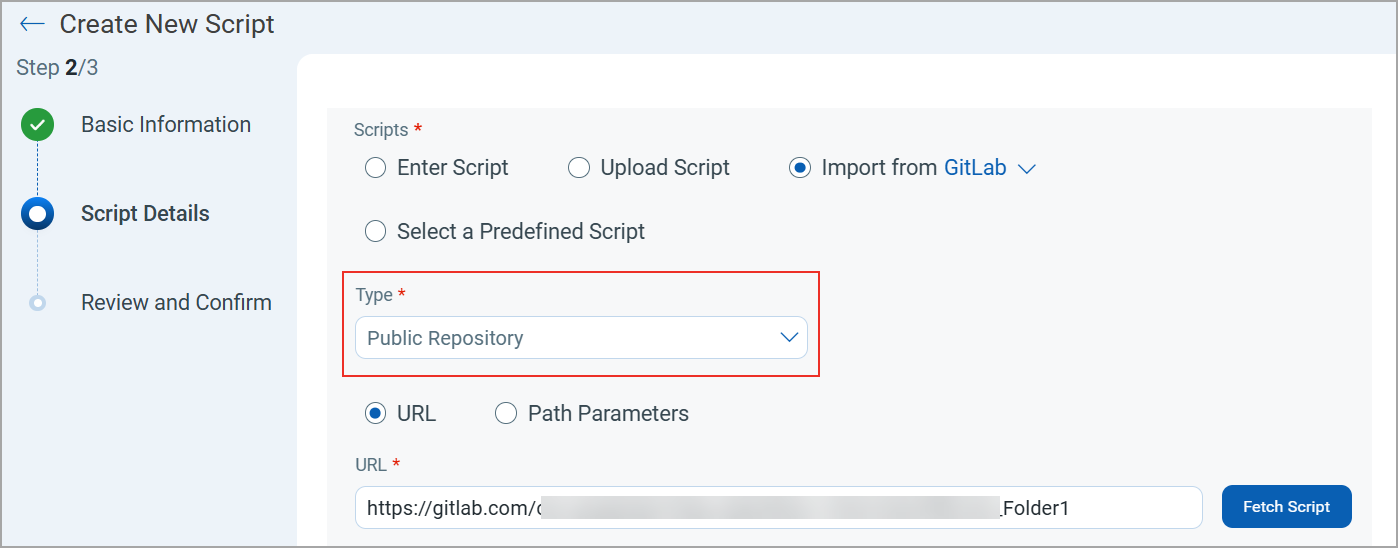Click the Script Details step circle icon
The image size is (1398, 548).
38,214
